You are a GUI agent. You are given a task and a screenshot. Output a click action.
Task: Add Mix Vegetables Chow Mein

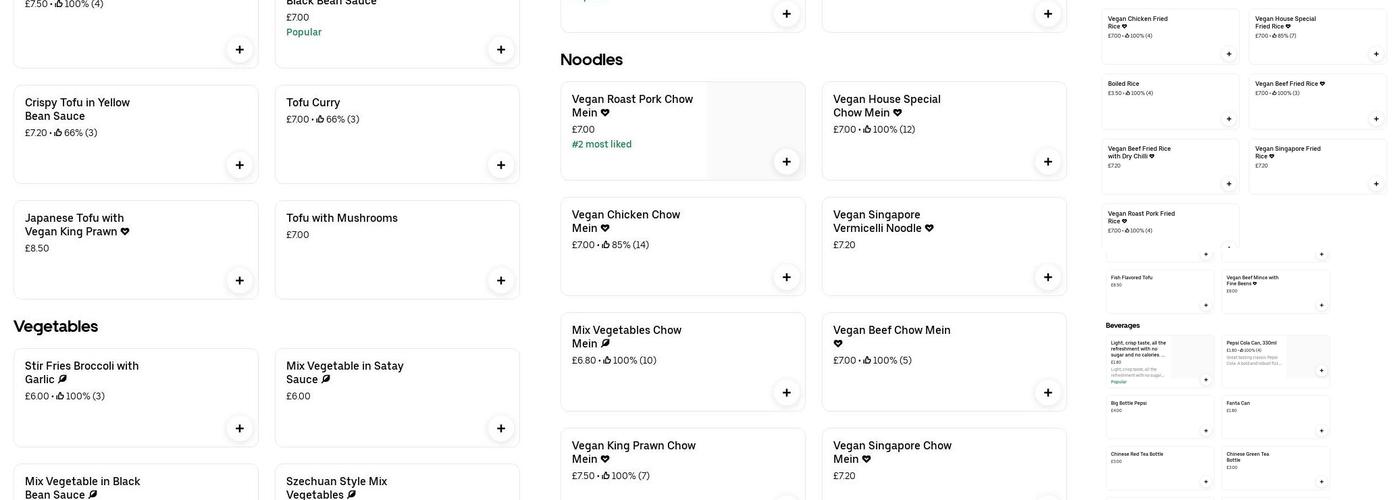786,392
